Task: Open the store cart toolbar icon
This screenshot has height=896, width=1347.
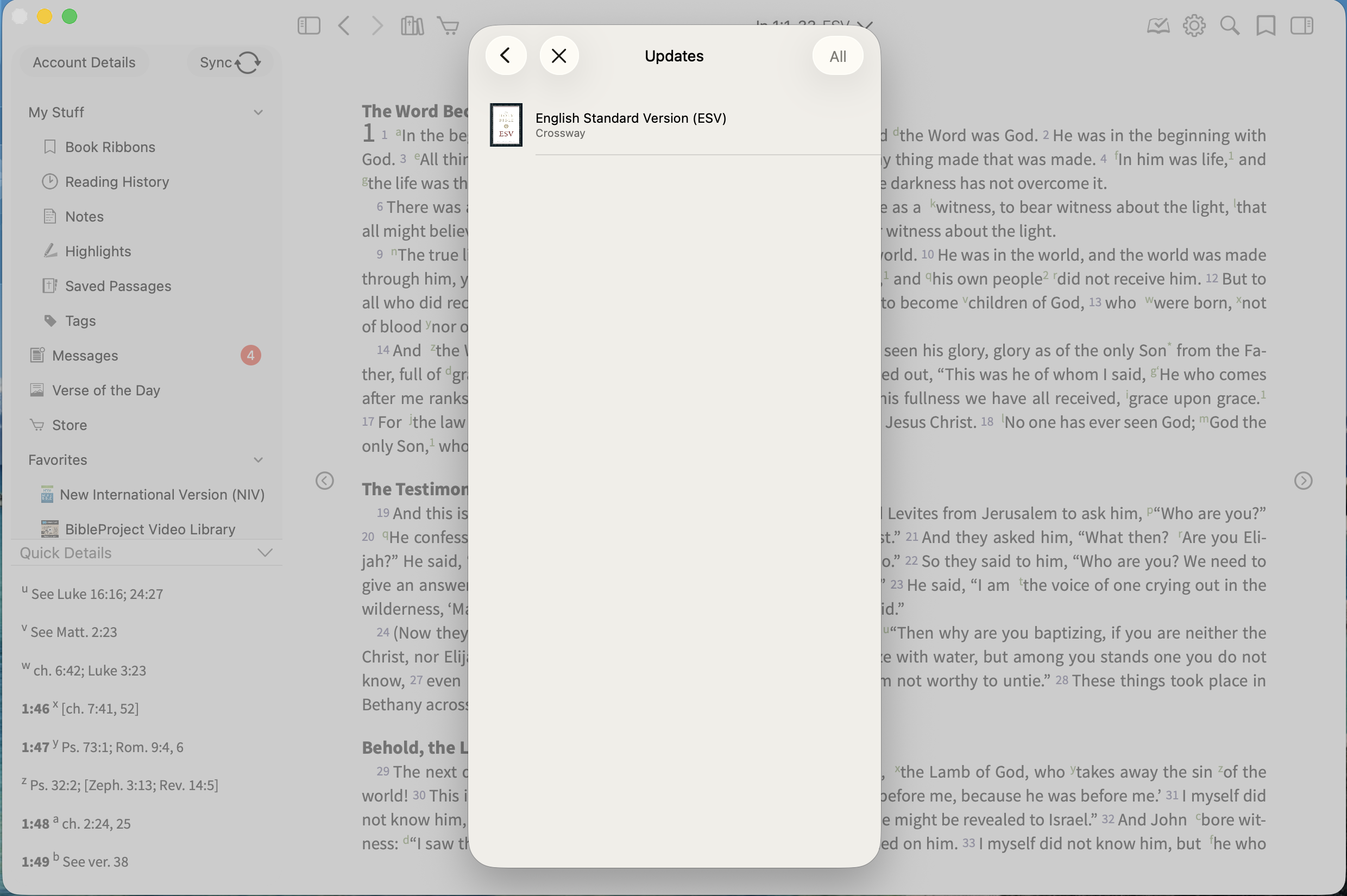Action: click(448, 26)
